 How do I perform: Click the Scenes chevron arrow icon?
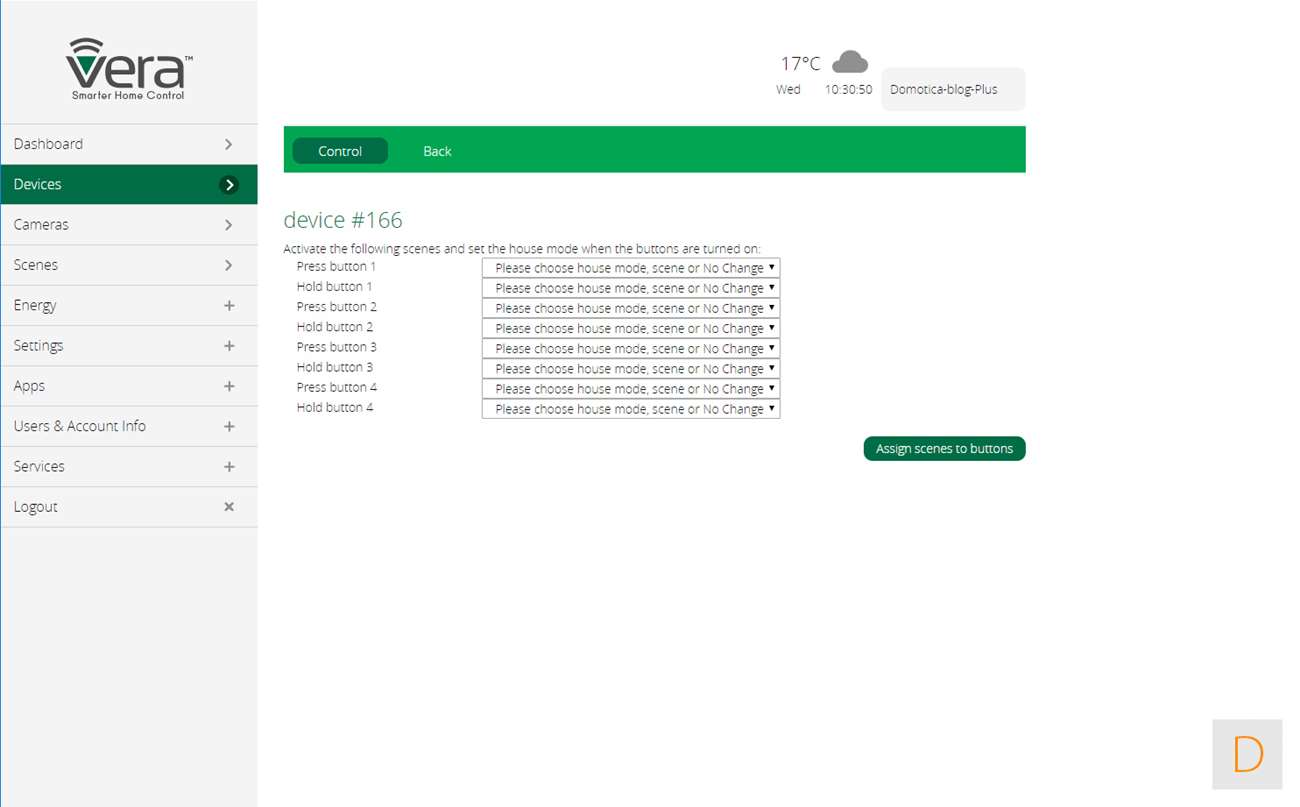point(229,265)
